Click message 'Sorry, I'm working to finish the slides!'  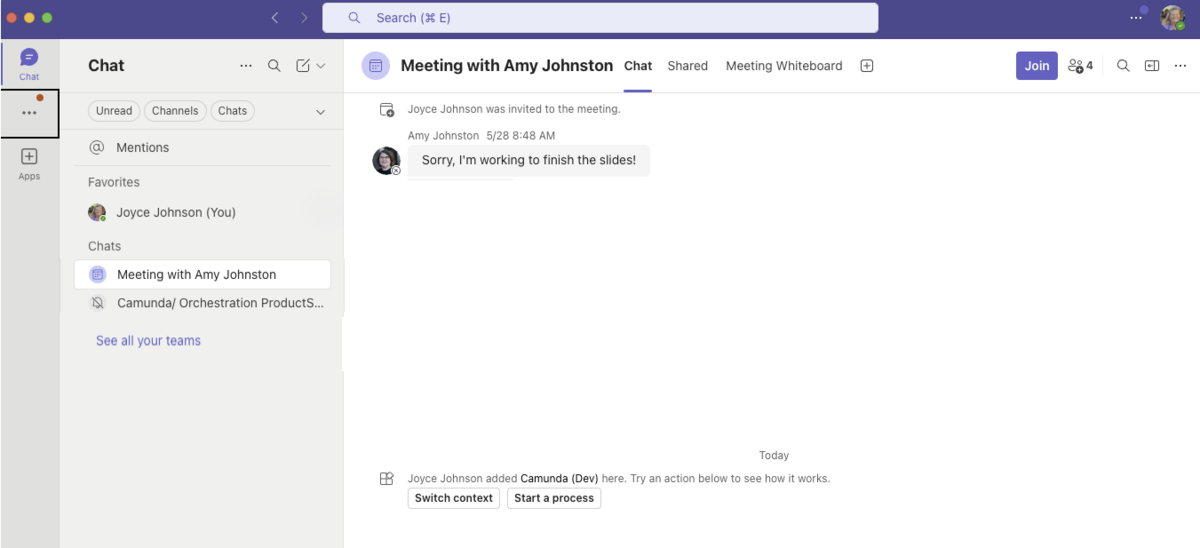(x=529, y=160)
